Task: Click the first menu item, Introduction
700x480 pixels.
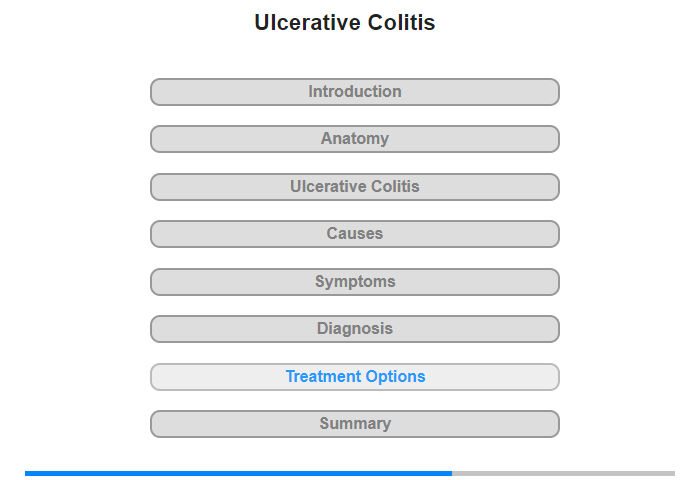Action: (354, 92)
